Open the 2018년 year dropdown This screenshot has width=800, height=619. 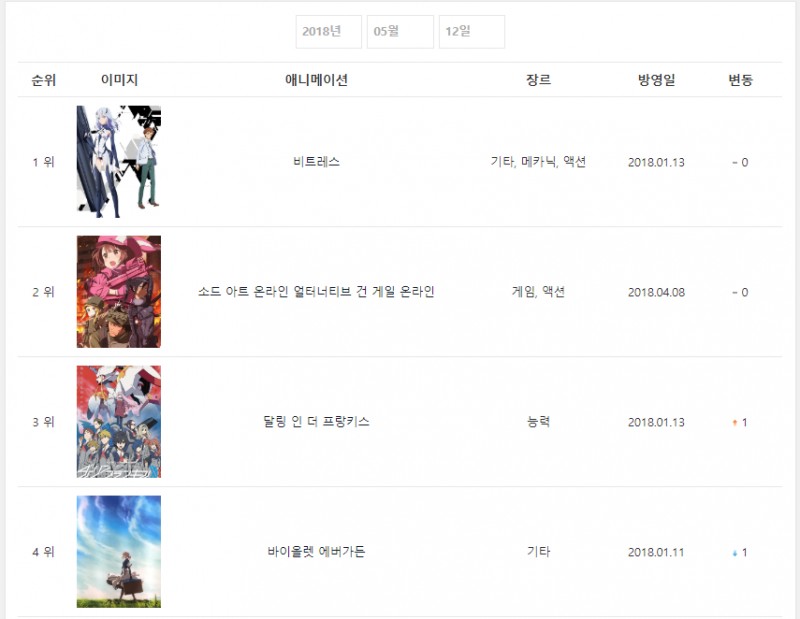329,32
